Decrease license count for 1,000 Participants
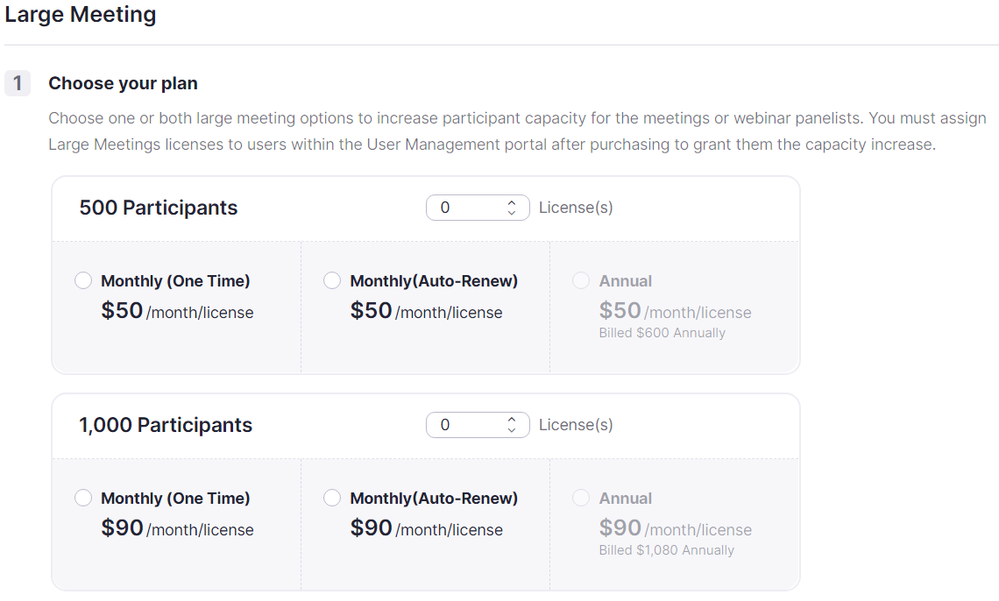Screen dimensions: 999x601 pos(512,430)
